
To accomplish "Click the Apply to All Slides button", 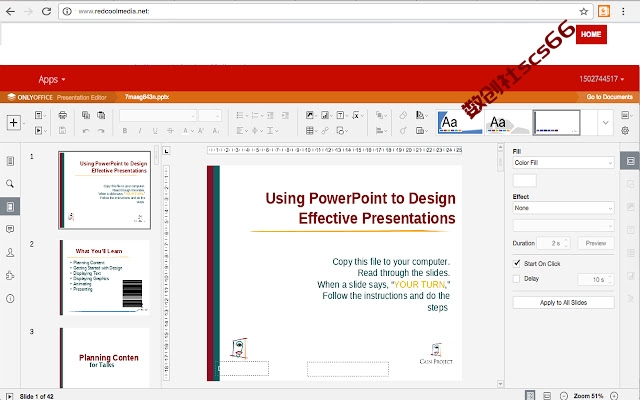I will (563, 302).
